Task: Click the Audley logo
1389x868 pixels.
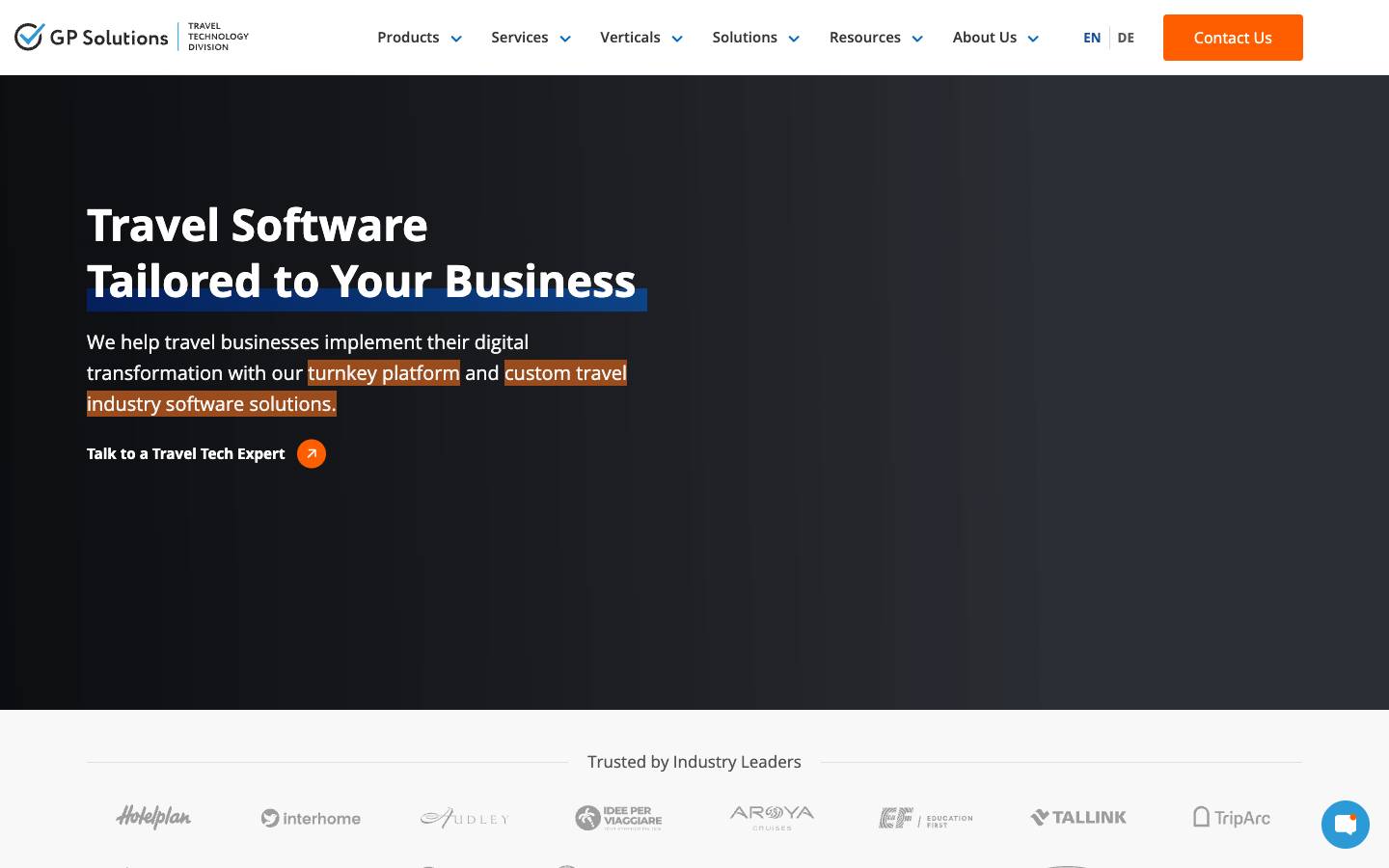Action: coord(464,818)
